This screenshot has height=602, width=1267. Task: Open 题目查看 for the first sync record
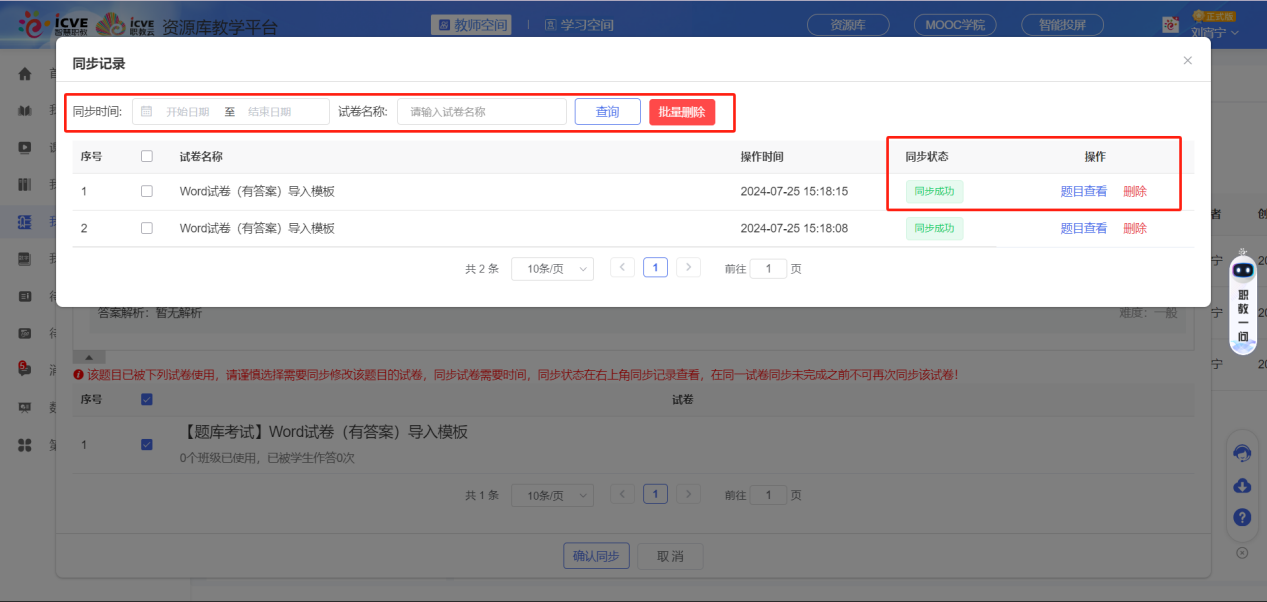1082,190
